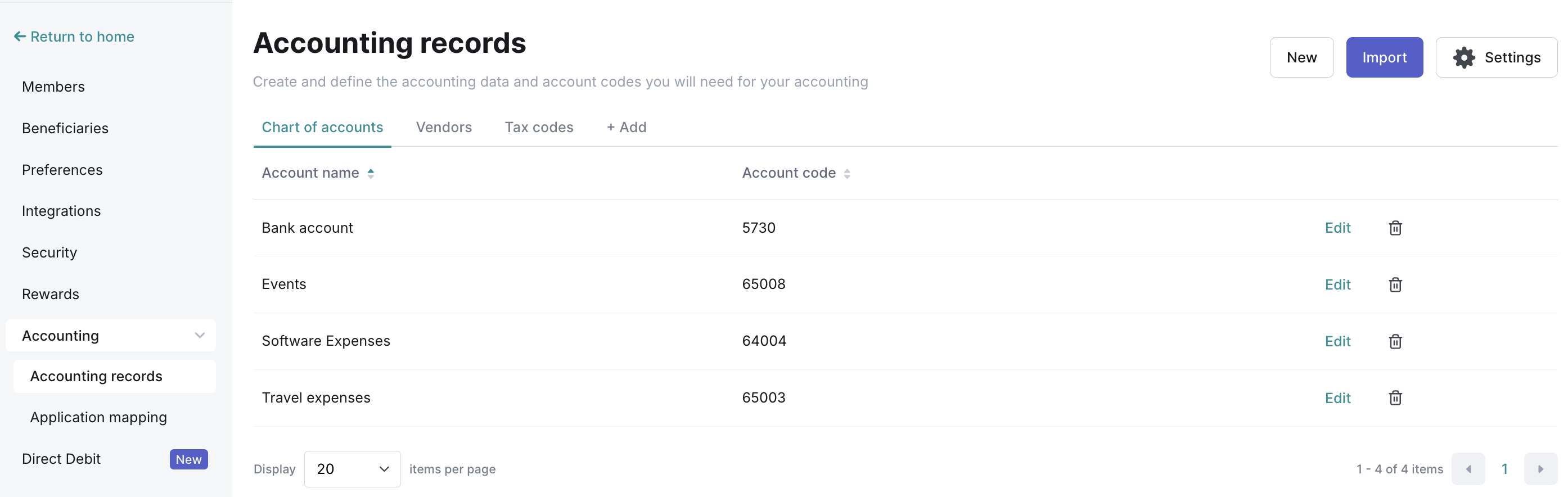Image resolution: width=1568 pixels, height=497 pixels.
Task: Delete Travel expenses via trash icon
Action: 1395,398
